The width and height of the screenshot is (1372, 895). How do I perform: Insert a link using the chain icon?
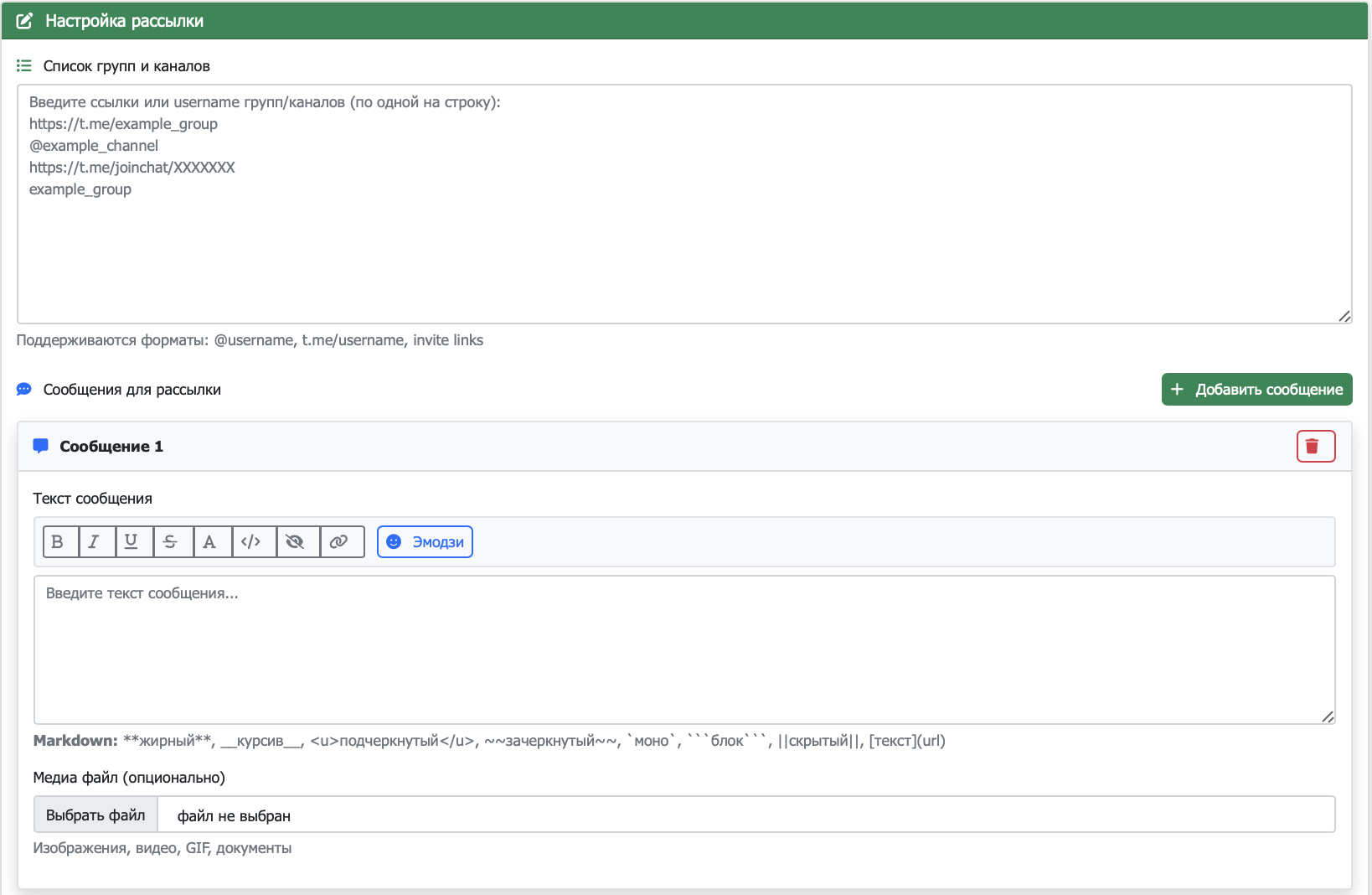(x=339, y=542)
